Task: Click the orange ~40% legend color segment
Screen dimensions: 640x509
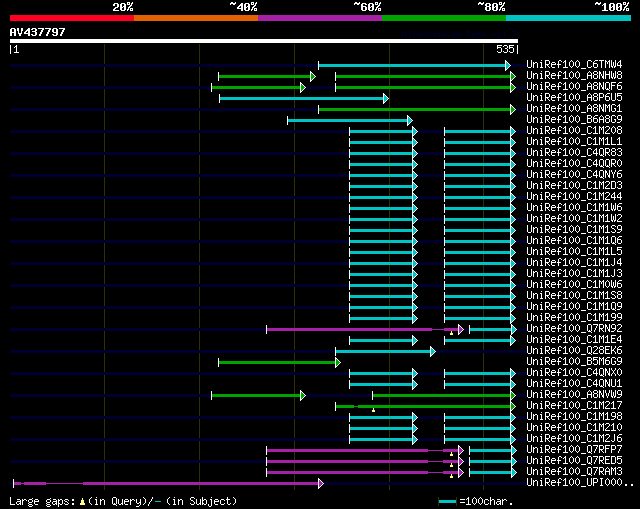Action: (x=196, y=18)
